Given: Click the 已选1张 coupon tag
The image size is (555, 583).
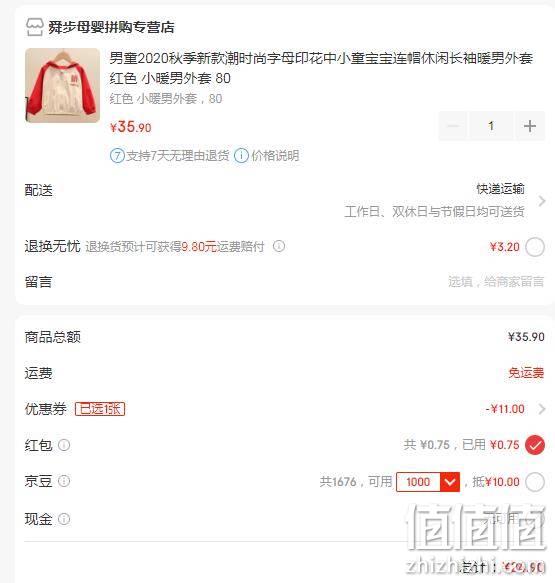Looking at the screenshot, I should (100, 409).
